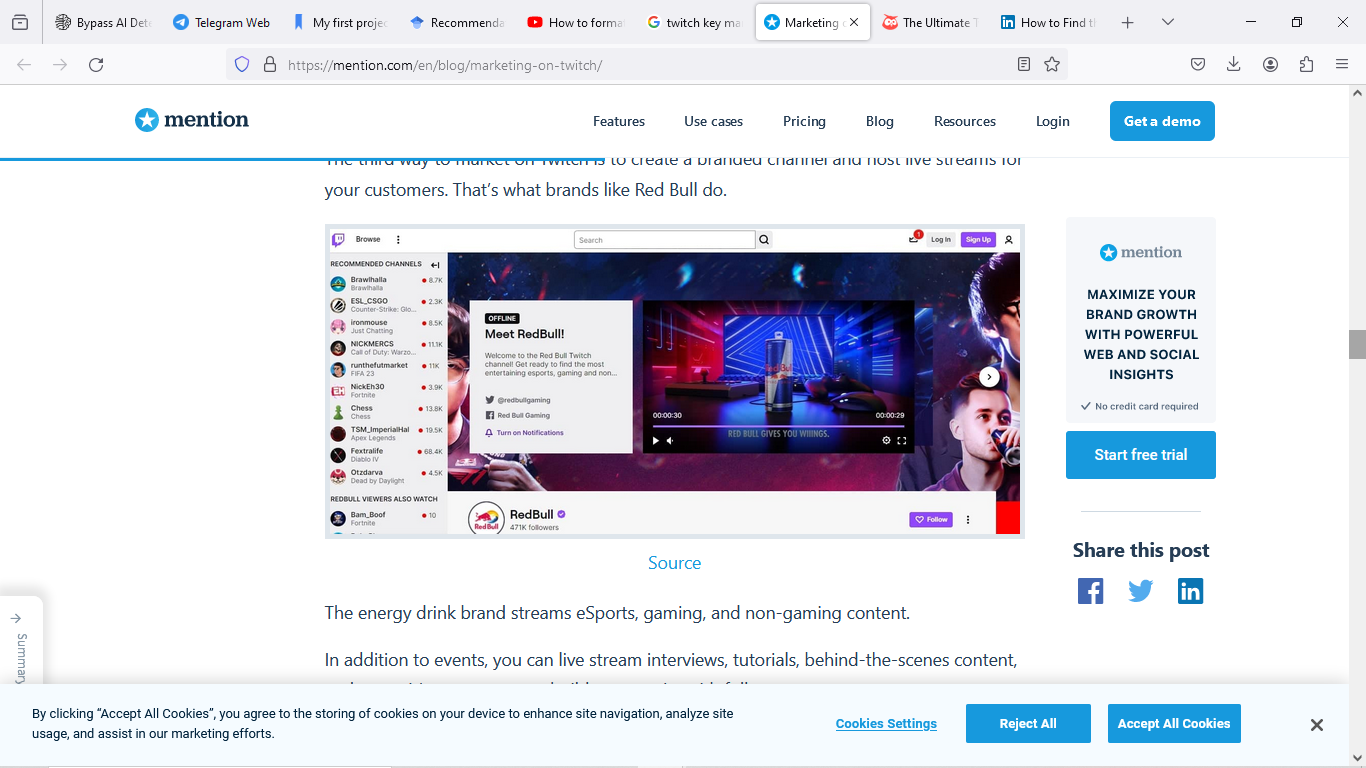
Task: Accept All Cookies in the banner
Action: [x=1174, y=723]
